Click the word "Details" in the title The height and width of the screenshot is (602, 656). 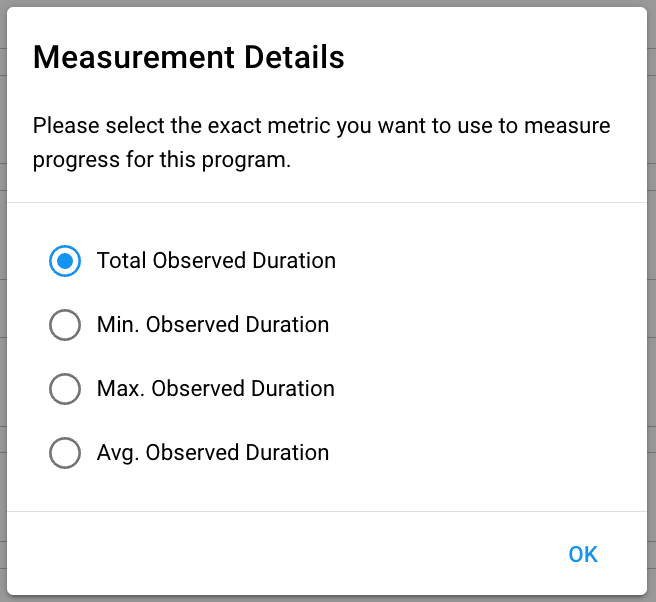click(x=294, y=57)
